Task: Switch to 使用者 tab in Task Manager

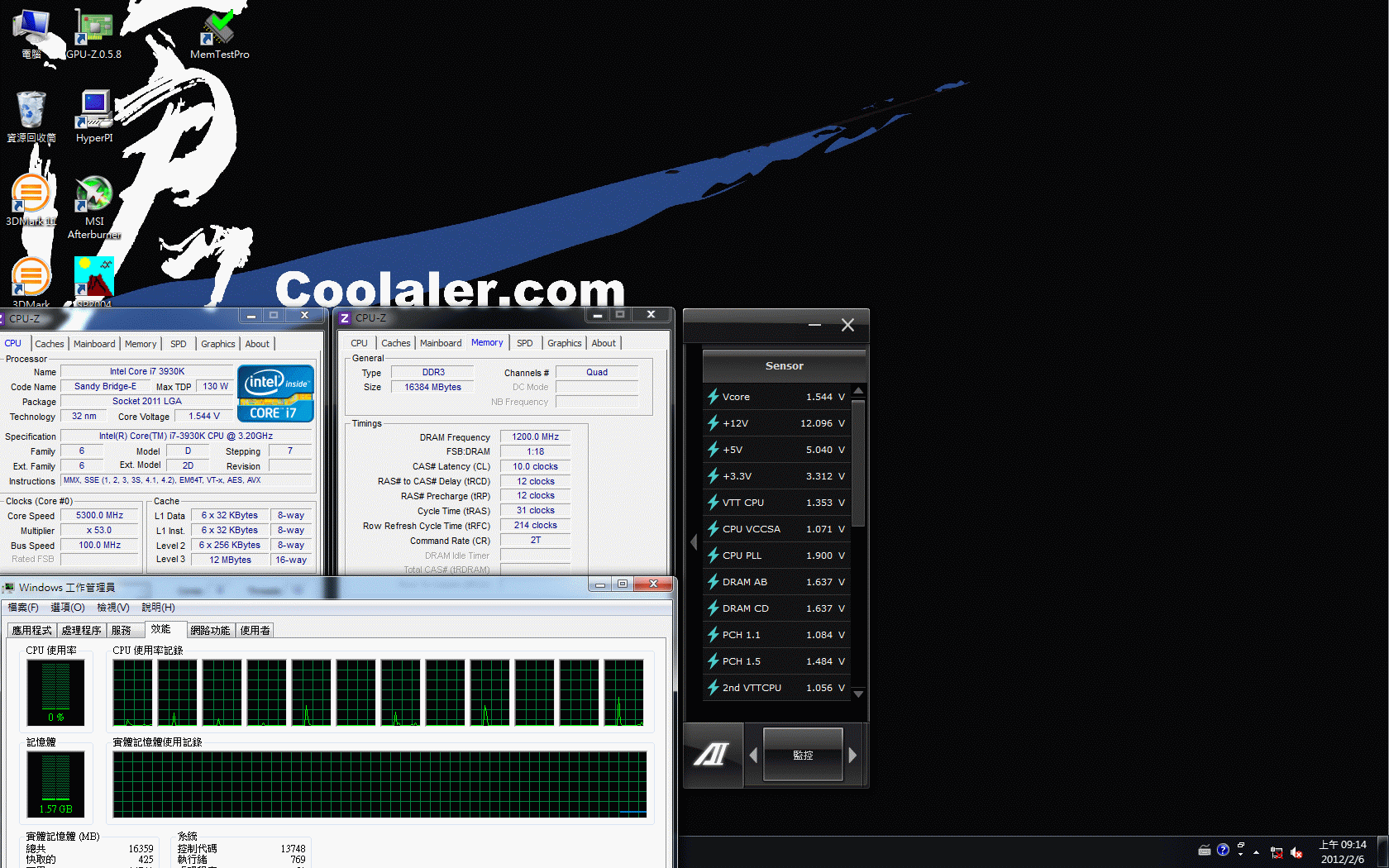Action: 255,630
